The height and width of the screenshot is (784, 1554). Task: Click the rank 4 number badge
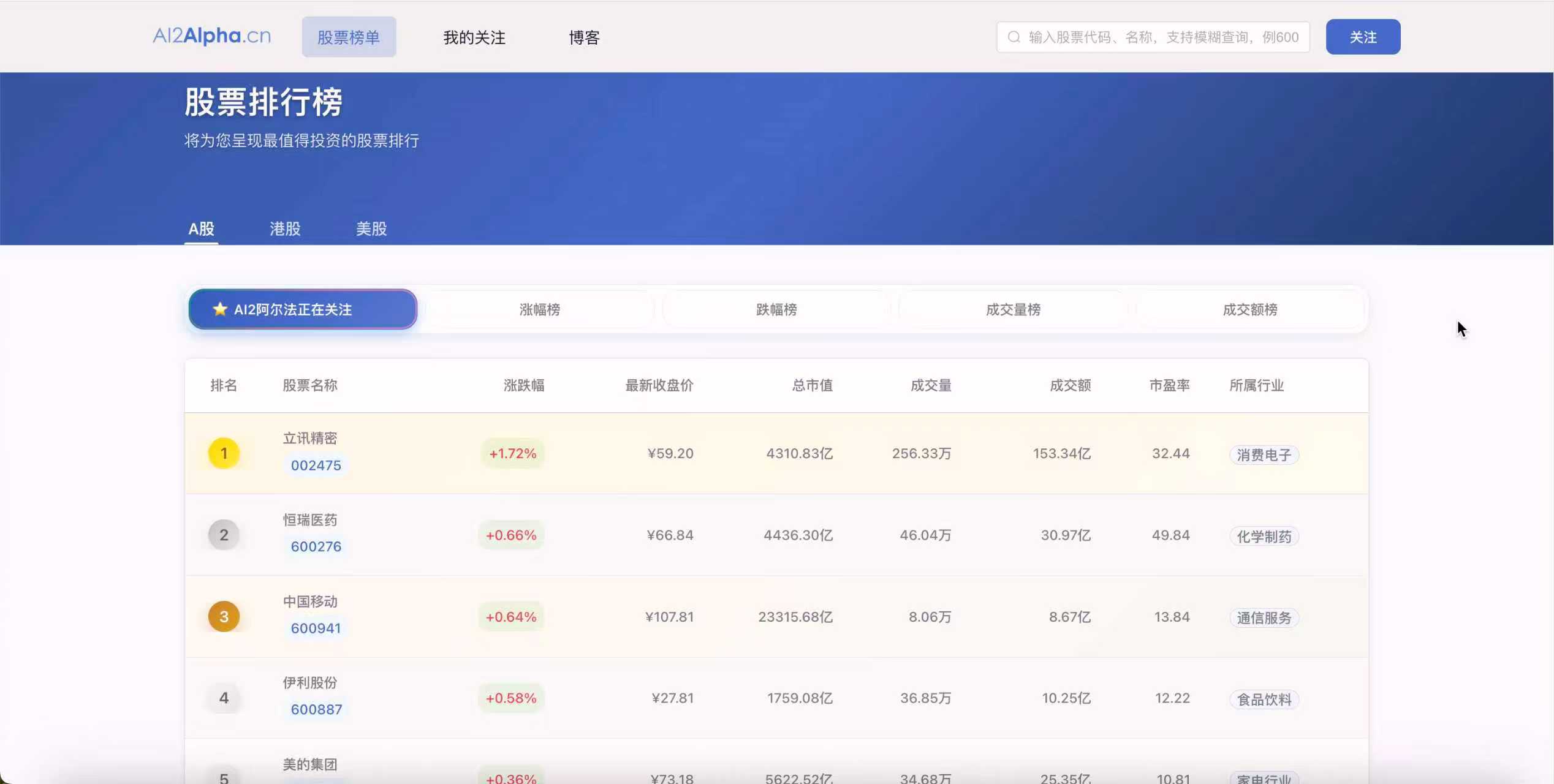pyautogui.click(x=224, y=698)
